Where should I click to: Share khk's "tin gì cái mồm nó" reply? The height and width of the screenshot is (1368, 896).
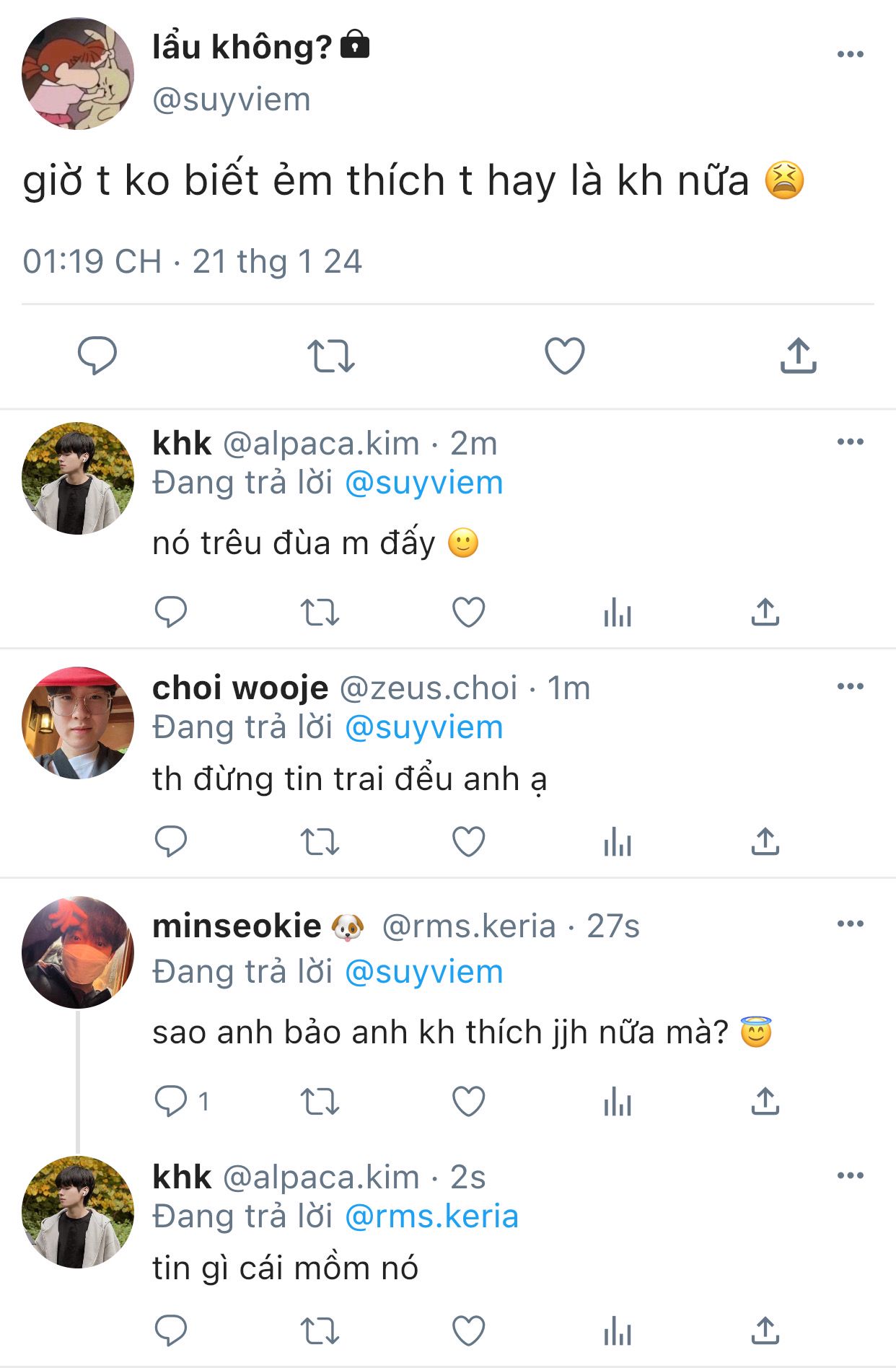point(765,1331)
